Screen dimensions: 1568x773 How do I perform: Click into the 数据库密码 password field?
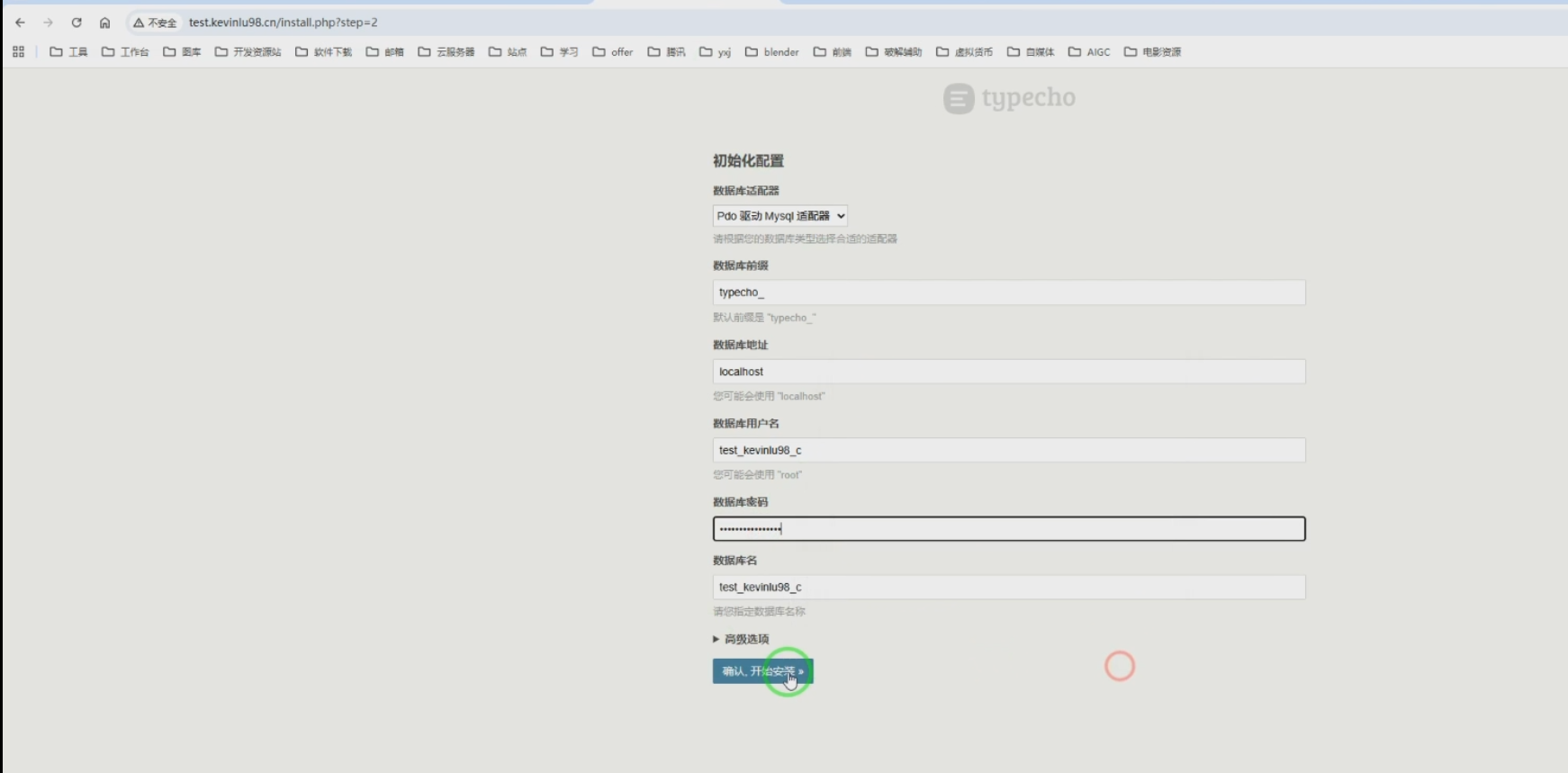(x=1008, y=529)
